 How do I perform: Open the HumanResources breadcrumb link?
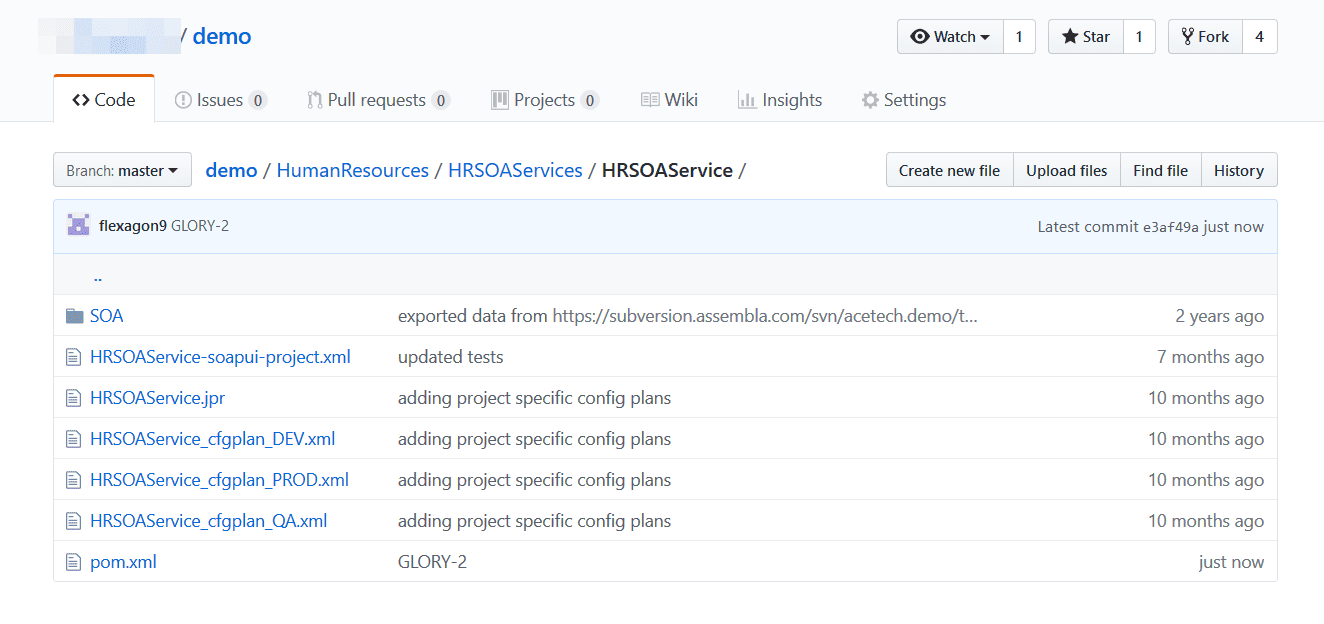[352, 170]
